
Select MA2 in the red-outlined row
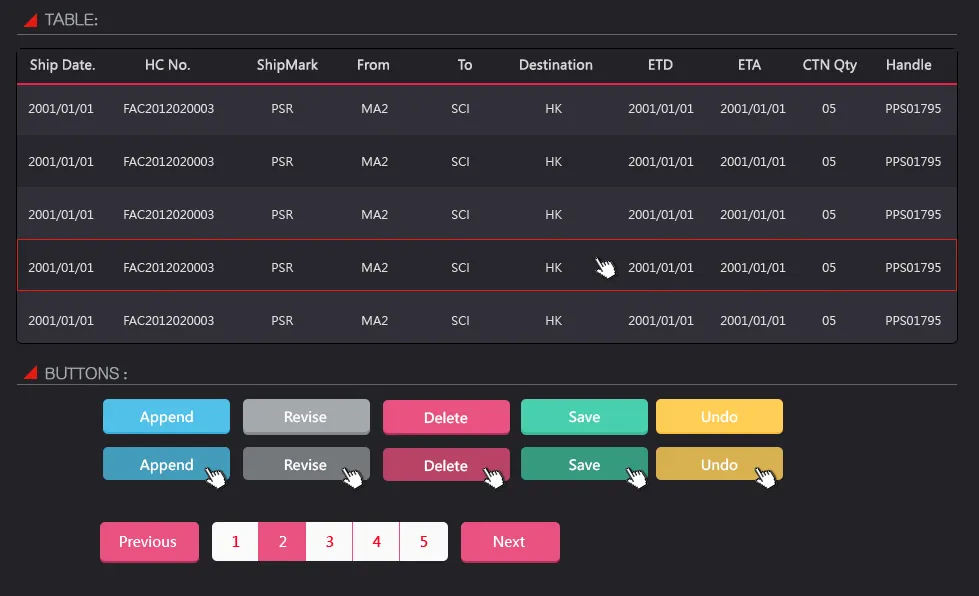tap(375, 268)
